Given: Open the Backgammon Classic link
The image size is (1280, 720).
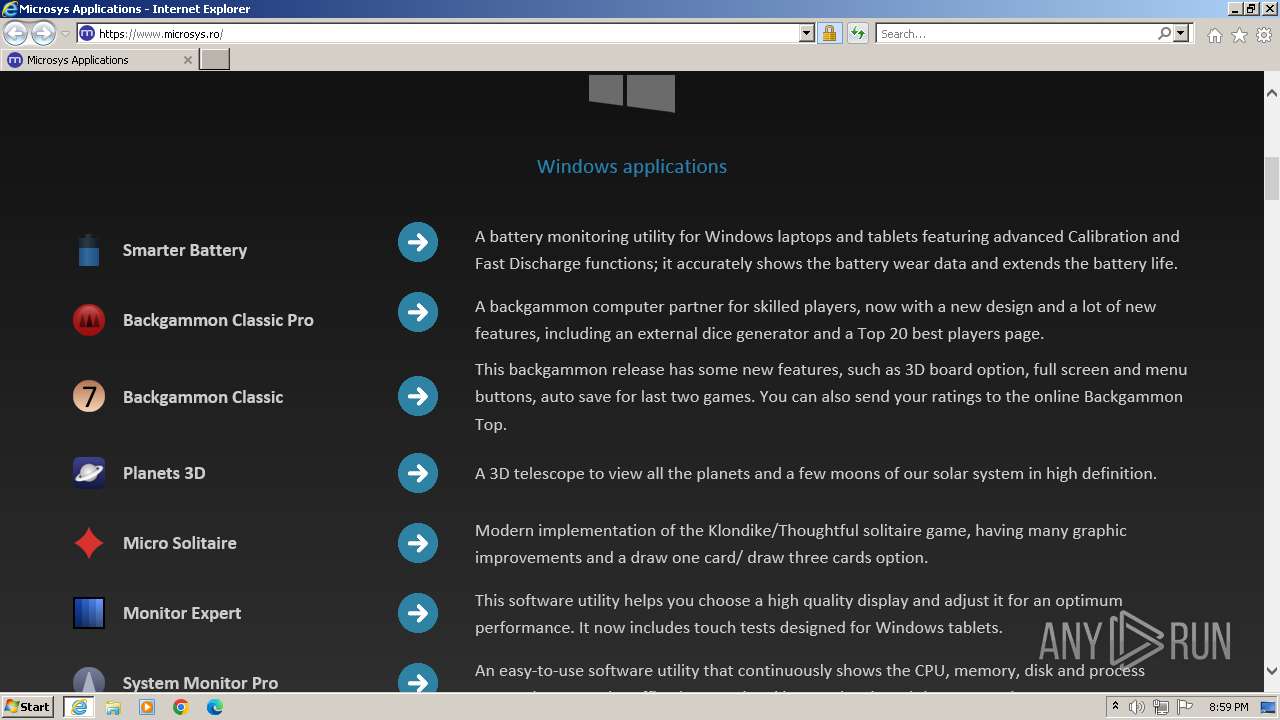Looking at the screenshot, I should pyautogui.click(x=203, y=397).
